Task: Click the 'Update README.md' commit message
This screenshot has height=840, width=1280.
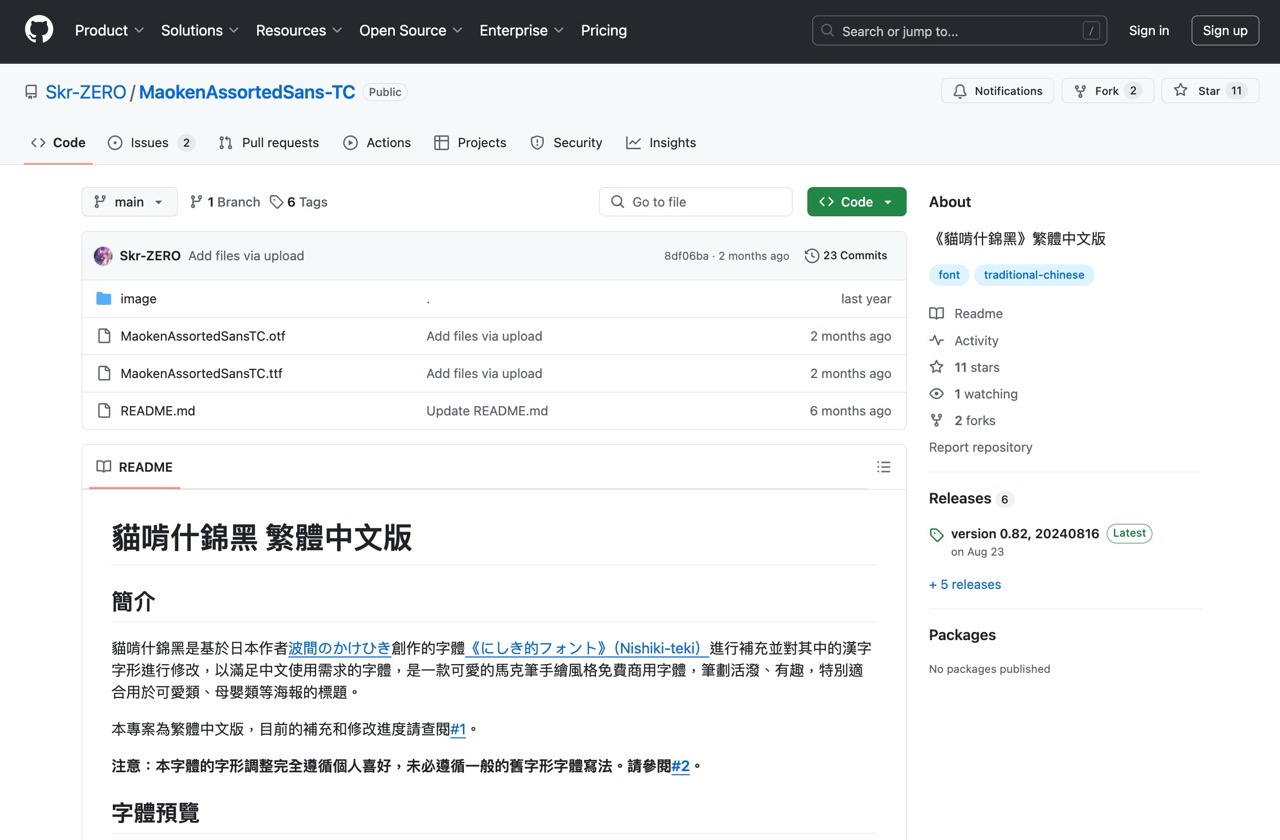Action: [487, 411]
